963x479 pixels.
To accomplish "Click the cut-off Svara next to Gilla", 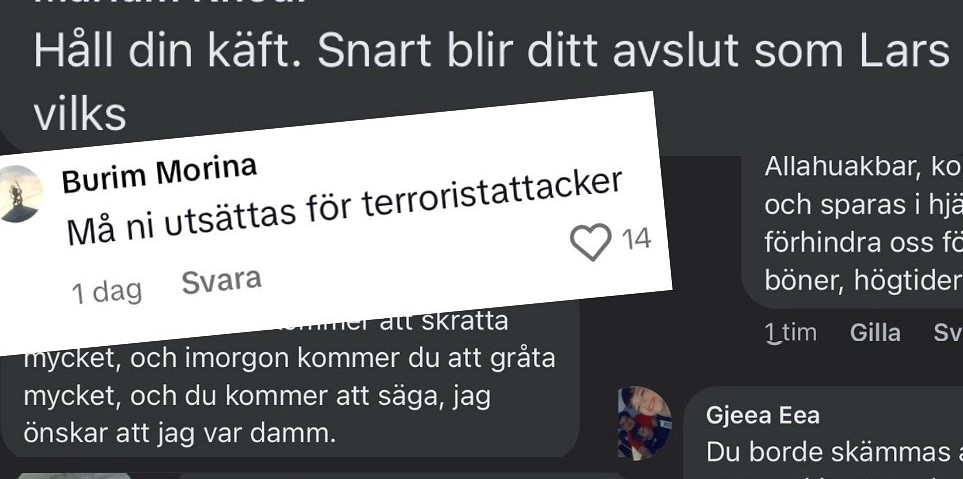I will click(x=948, y=333).
